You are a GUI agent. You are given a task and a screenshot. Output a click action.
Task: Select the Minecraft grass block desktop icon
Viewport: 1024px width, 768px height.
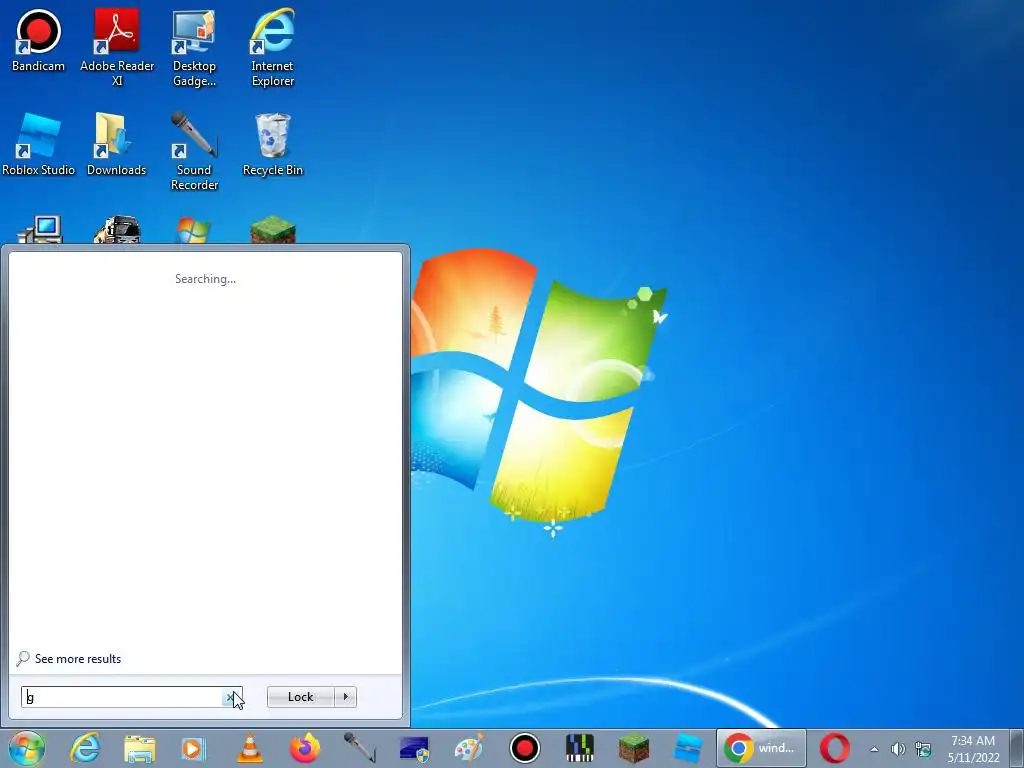tap(272, 229)
